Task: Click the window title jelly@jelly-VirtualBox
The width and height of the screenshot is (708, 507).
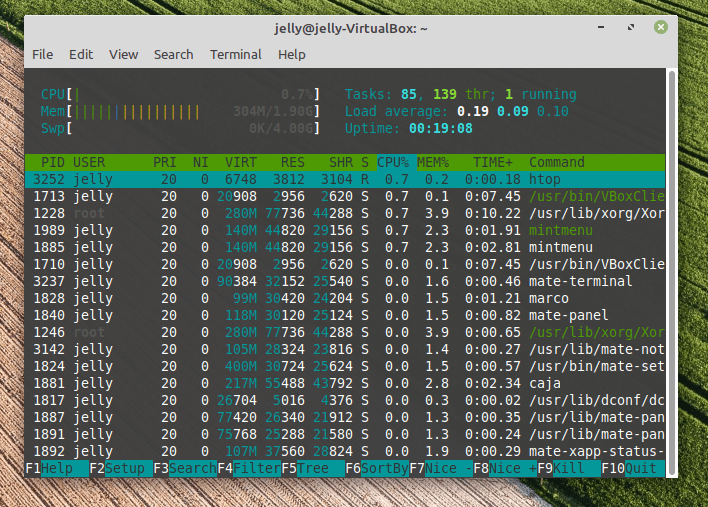Action: click(350, 28)
